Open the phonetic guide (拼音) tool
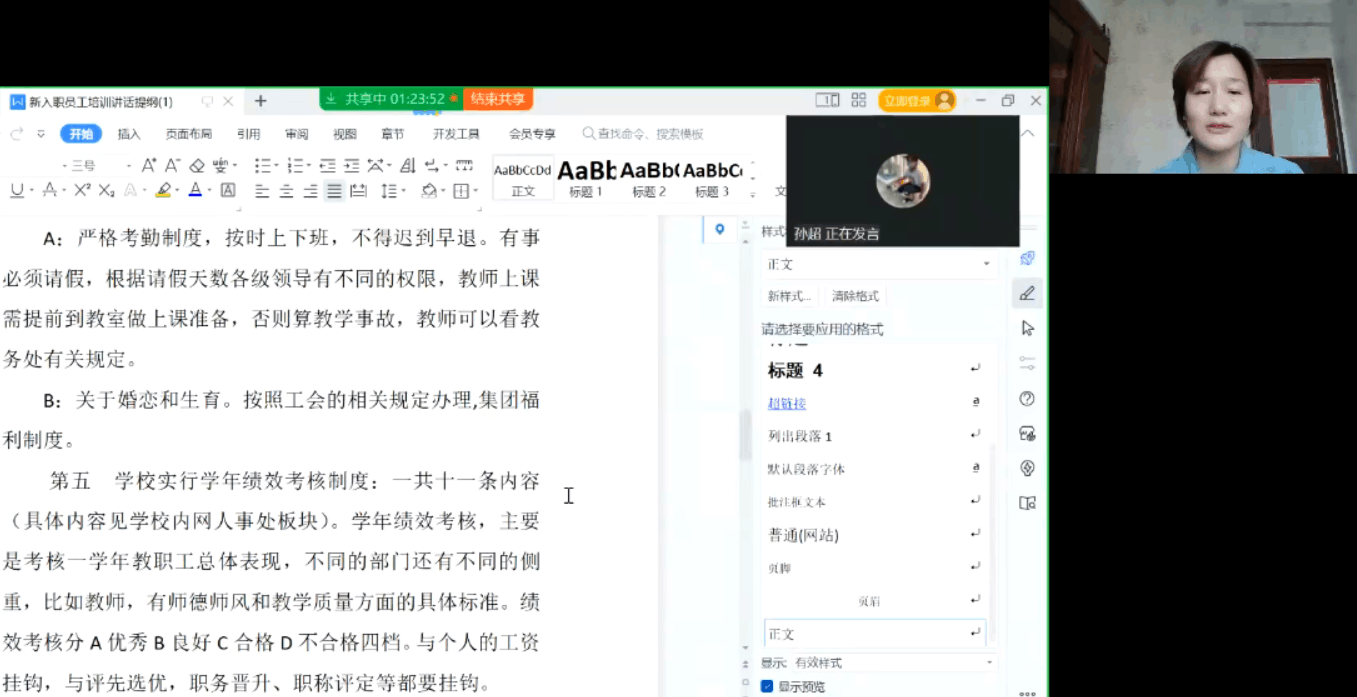This screenshot has width=1357, height=697. (x=220, y=165)
